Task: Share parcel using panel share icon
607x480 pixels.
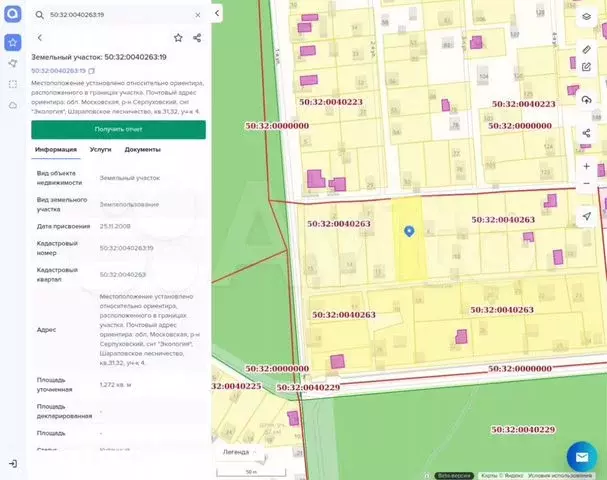Action: [x=197, y=38]
